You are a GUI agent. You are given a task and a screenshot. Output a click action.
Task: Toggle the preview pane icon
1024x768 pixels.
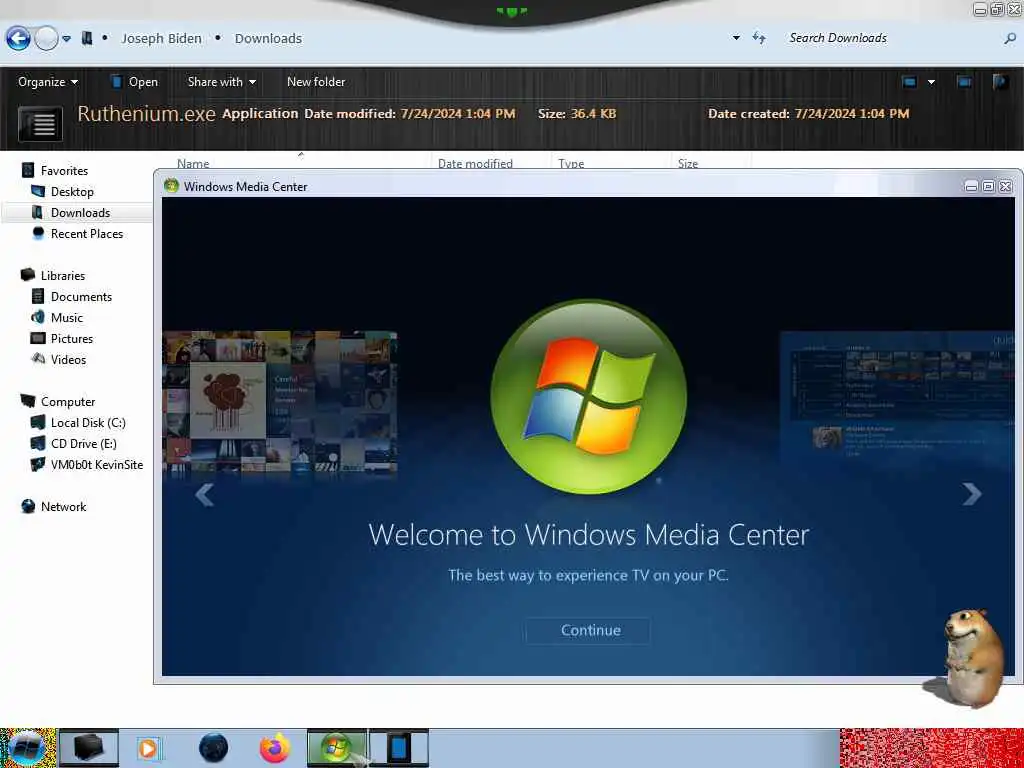pyautogui.click(x=964, y=82)
